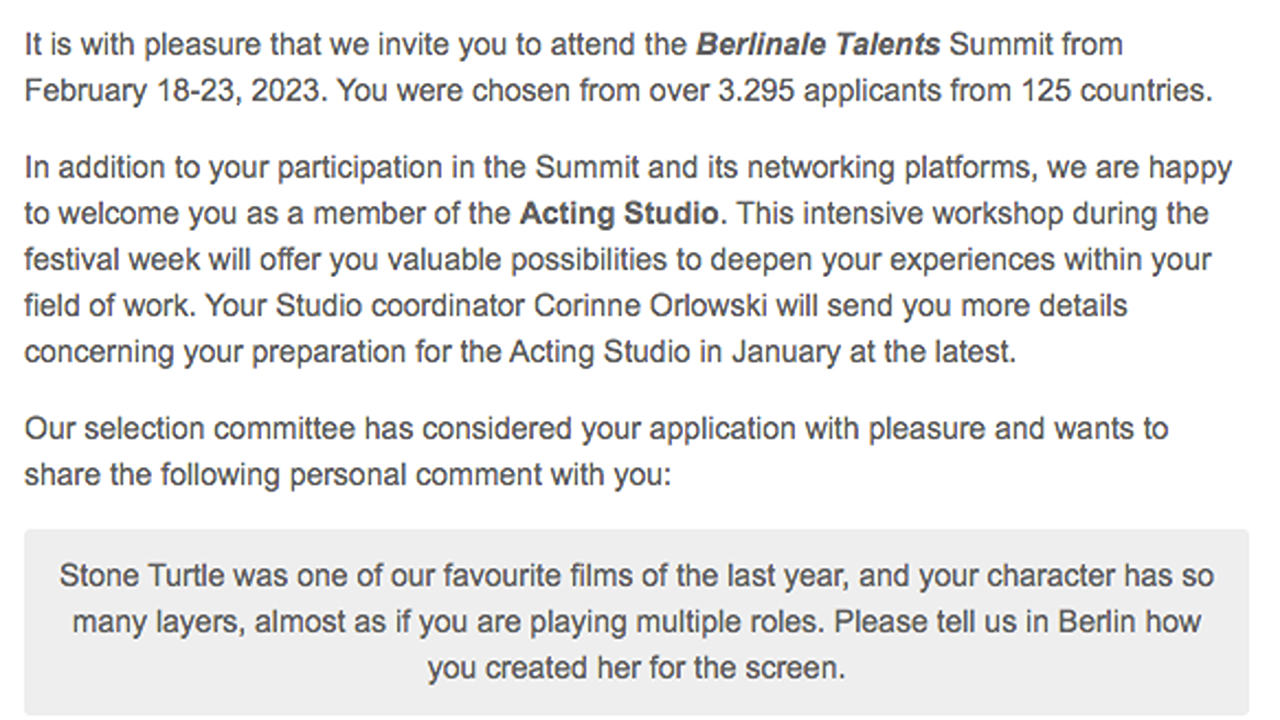The image size is (1280, 720).
Task: Click the date "February 18-23, 2023"
Action: [x=174, y=91]
